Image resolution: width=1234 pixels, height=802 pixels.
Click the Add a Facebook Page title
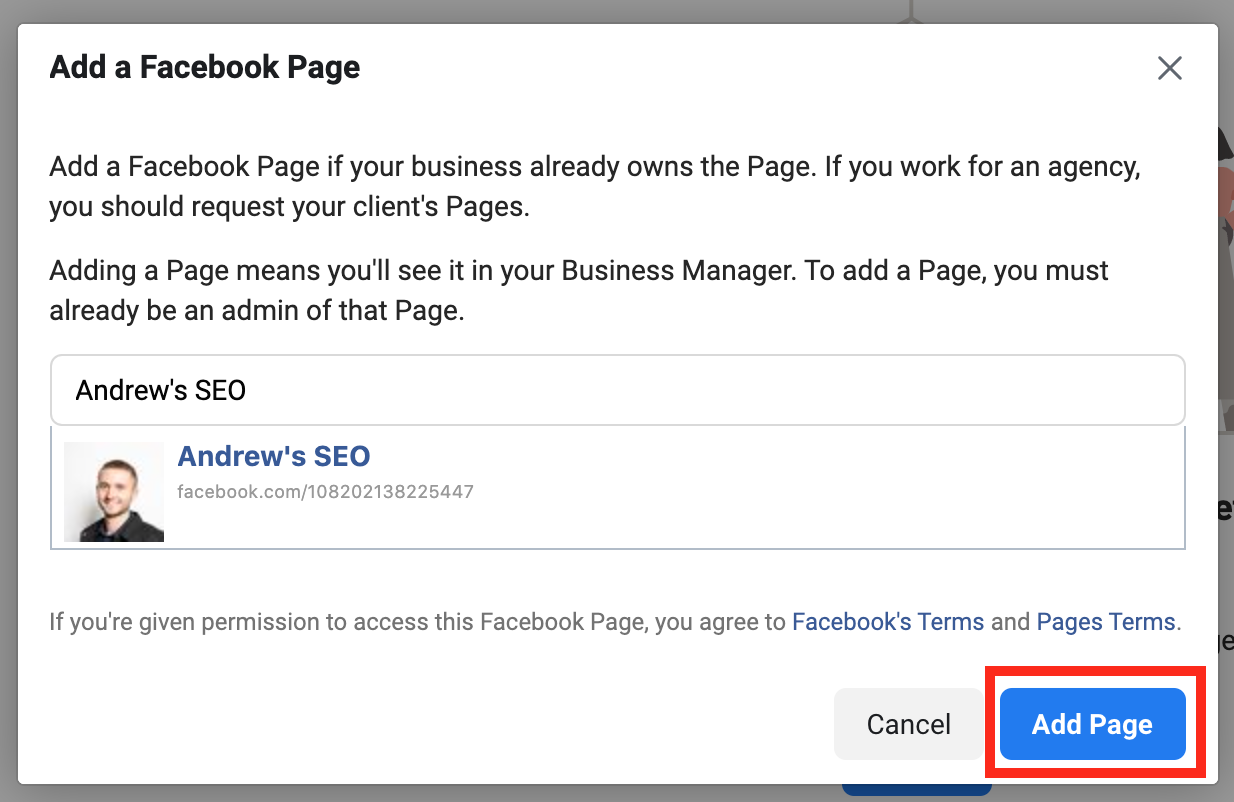(205, 68)
